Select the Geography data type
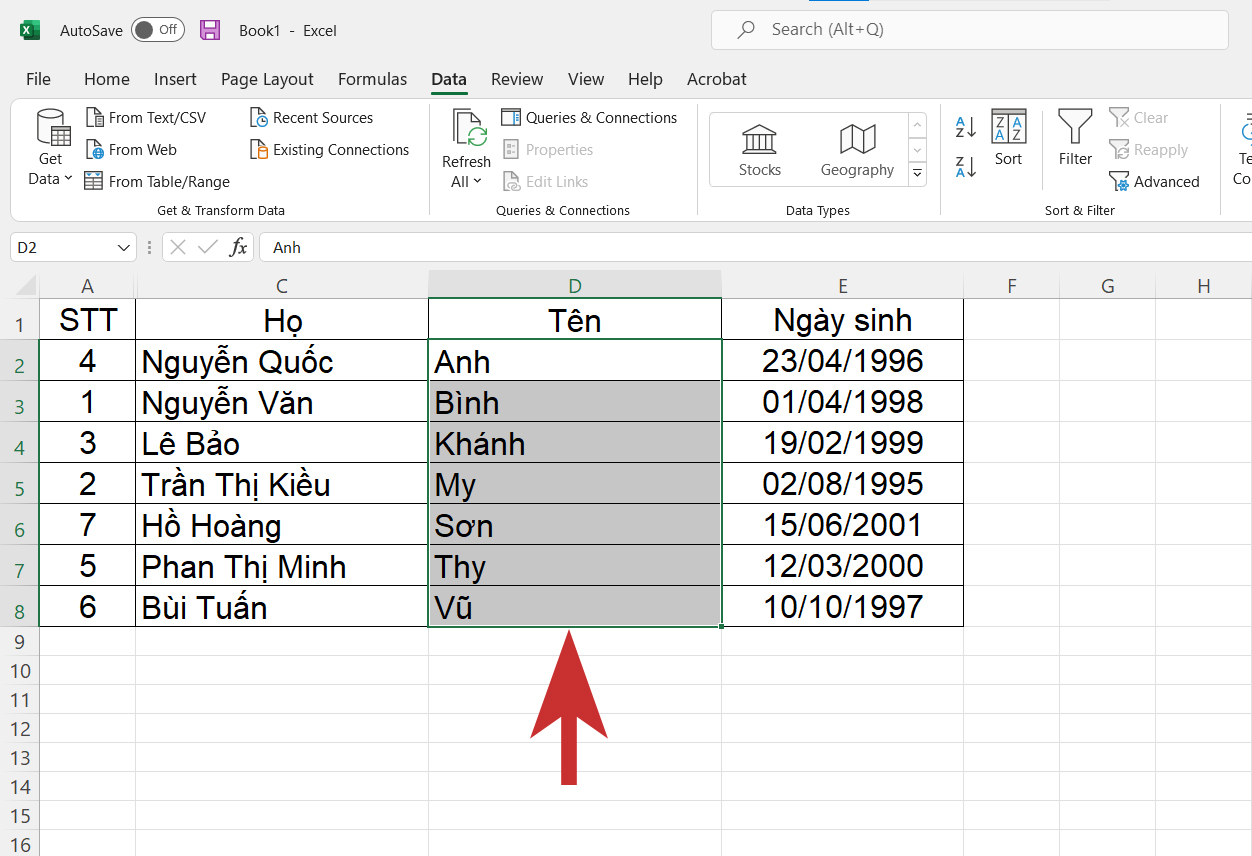 857,150
